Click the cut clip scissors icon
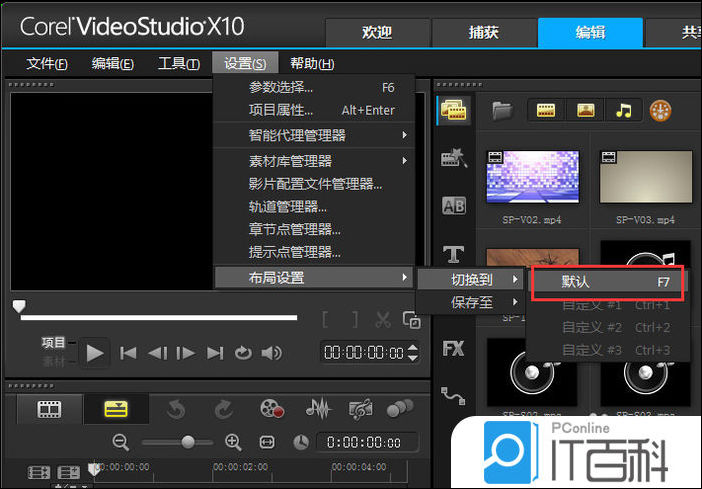Viewport: 702px width, 489px height. pos(383,320)
